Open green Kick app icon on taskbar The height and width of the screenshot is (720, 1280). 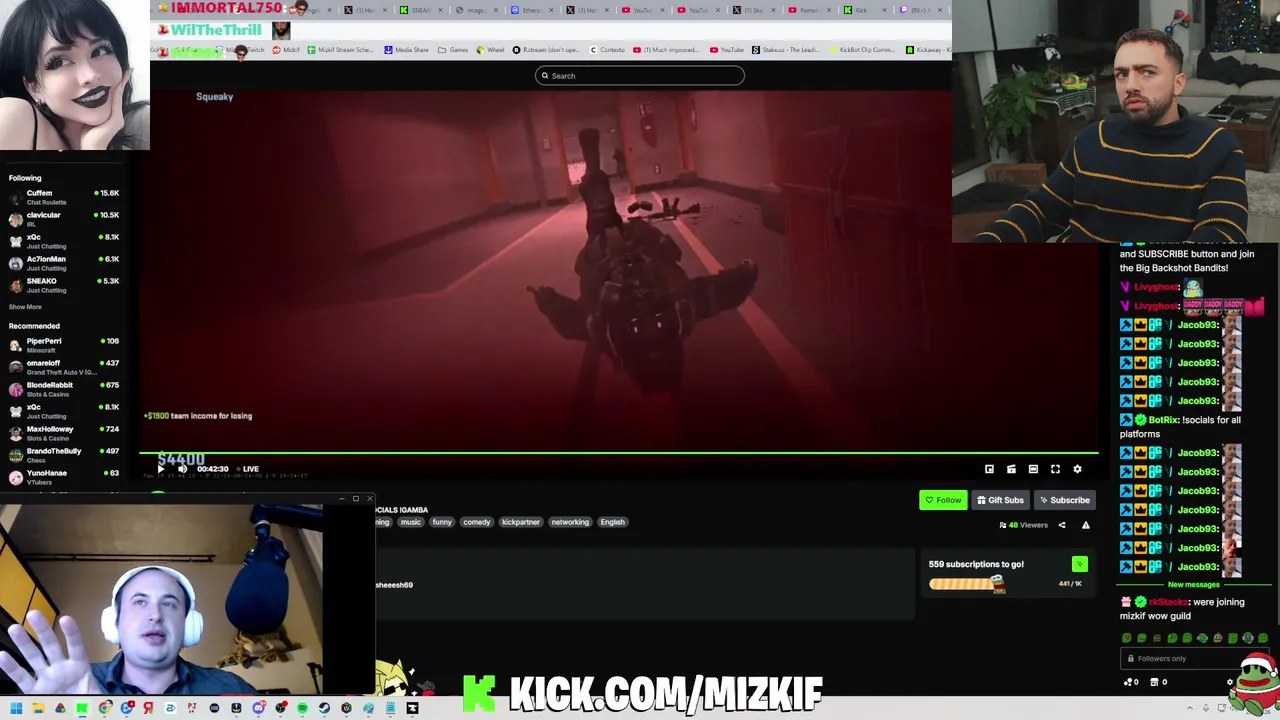click(82, 708)
